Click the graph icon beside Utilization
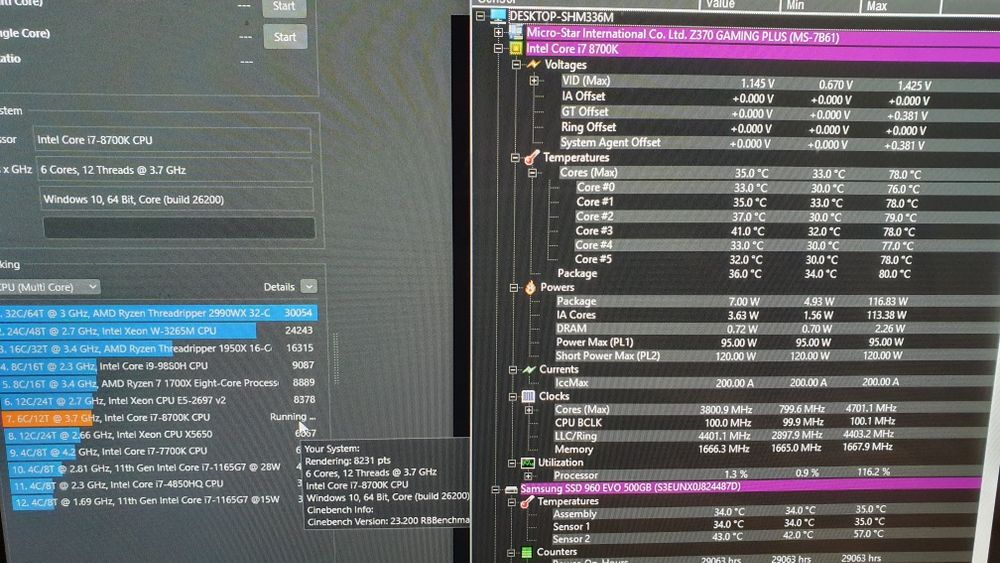 click(x=527, y=463)
